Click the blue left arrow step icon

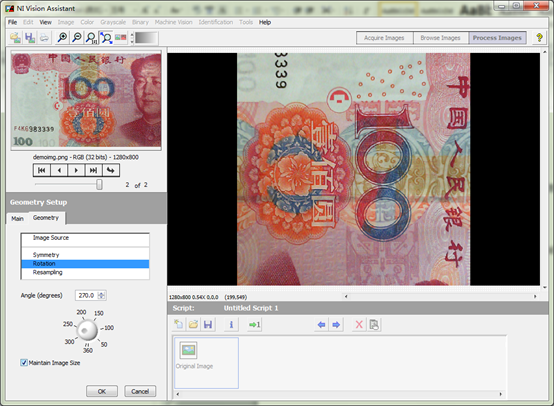[321, 324]
